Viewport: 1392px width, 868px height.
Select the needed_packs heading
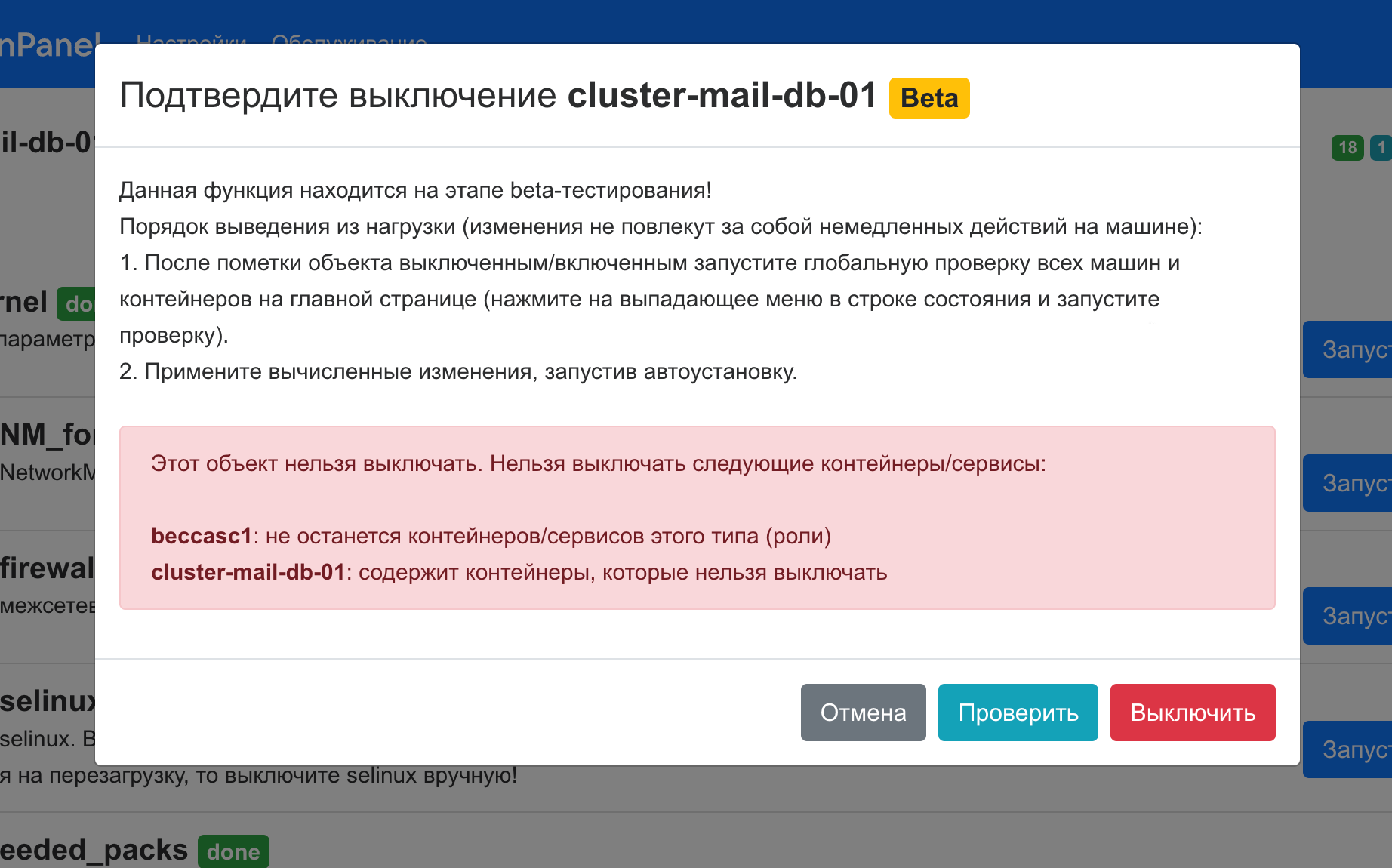click(94, 850)
